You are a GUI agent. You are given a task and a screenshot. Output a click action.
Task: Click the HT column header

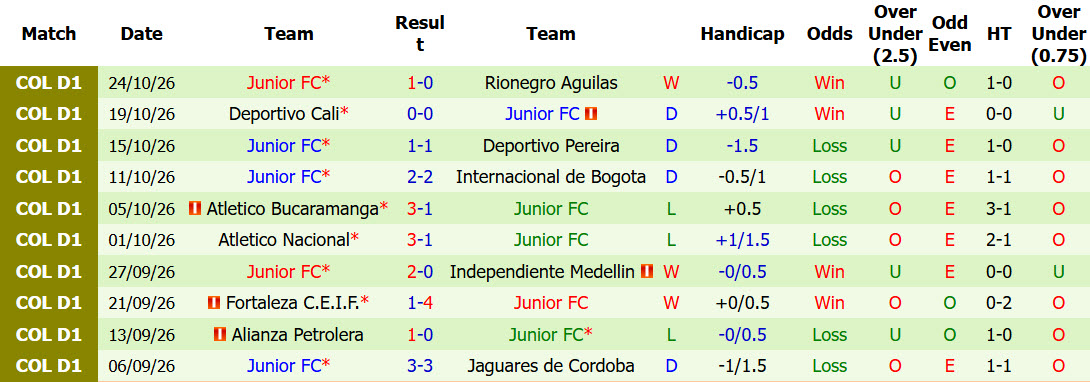tap(999, 33)
